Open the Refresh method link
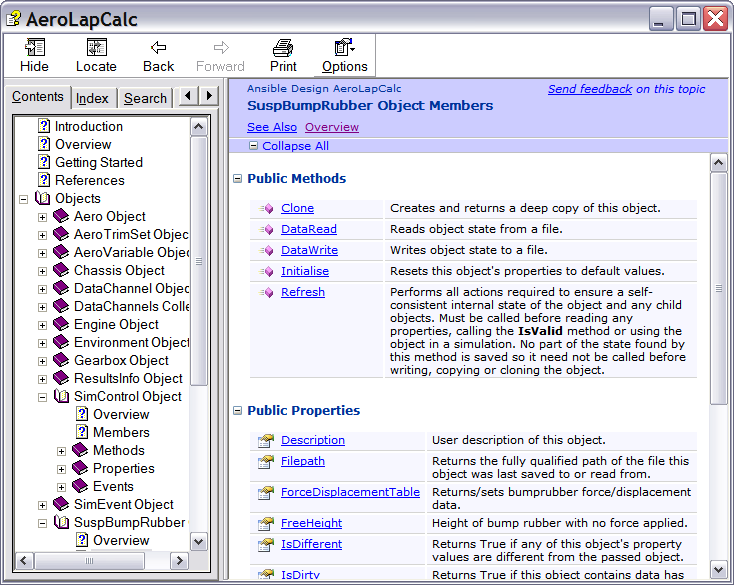 (x=303, y=292)
